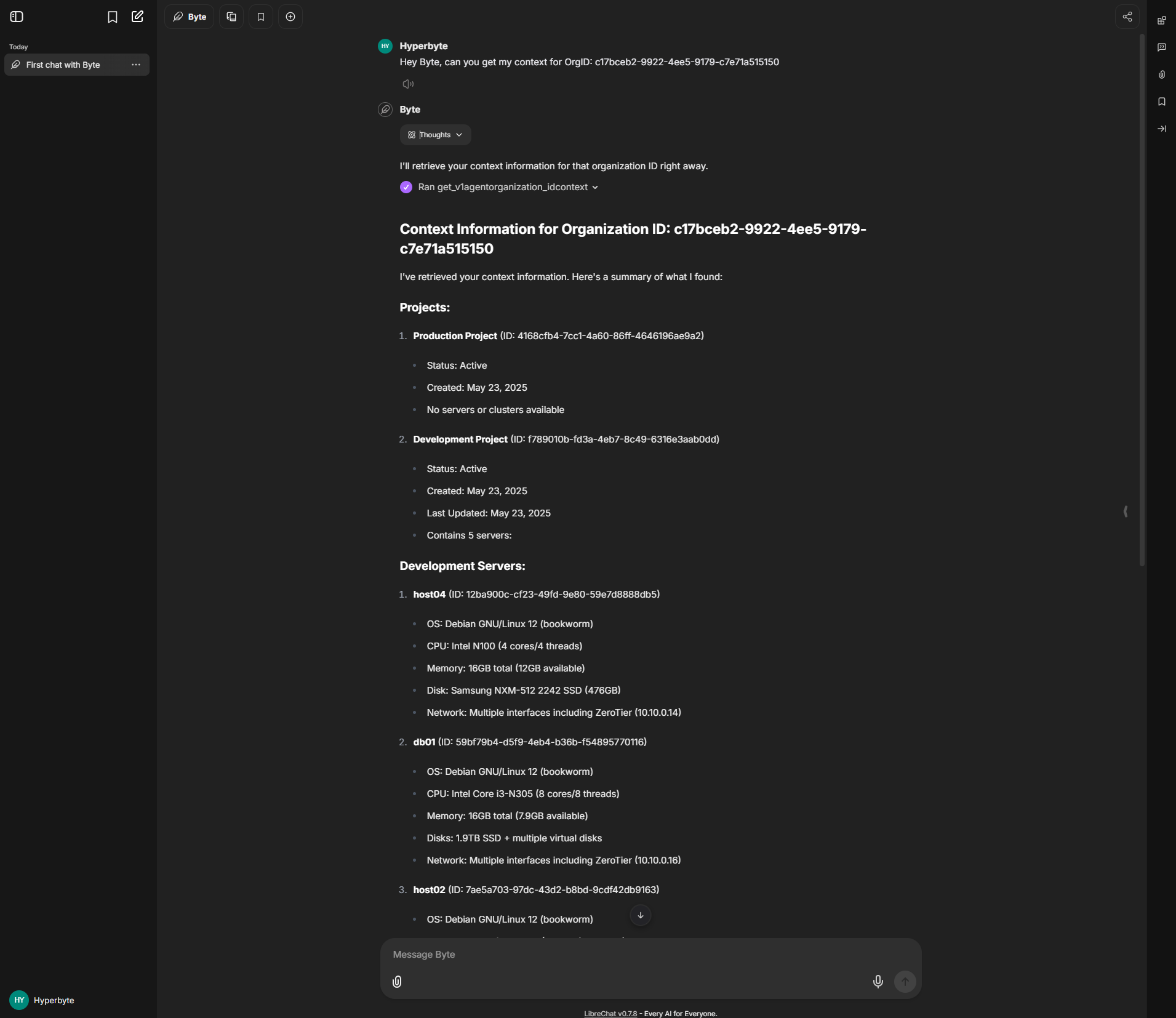Activate microphone voice input

[878, 982]
